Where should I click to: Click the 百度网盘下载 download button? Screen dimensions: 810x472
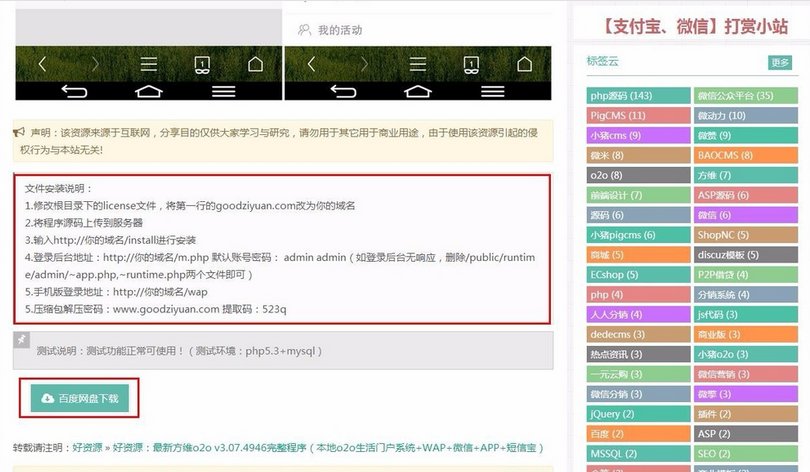coord(80,398)
